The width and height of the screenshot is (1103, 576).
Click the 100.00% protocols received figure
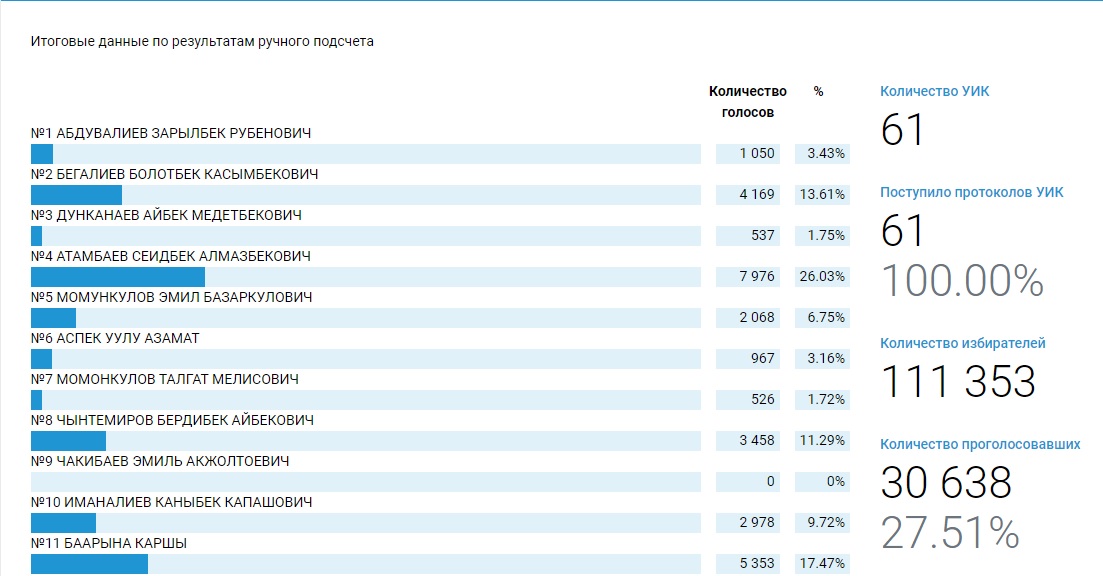pos(961,281)
